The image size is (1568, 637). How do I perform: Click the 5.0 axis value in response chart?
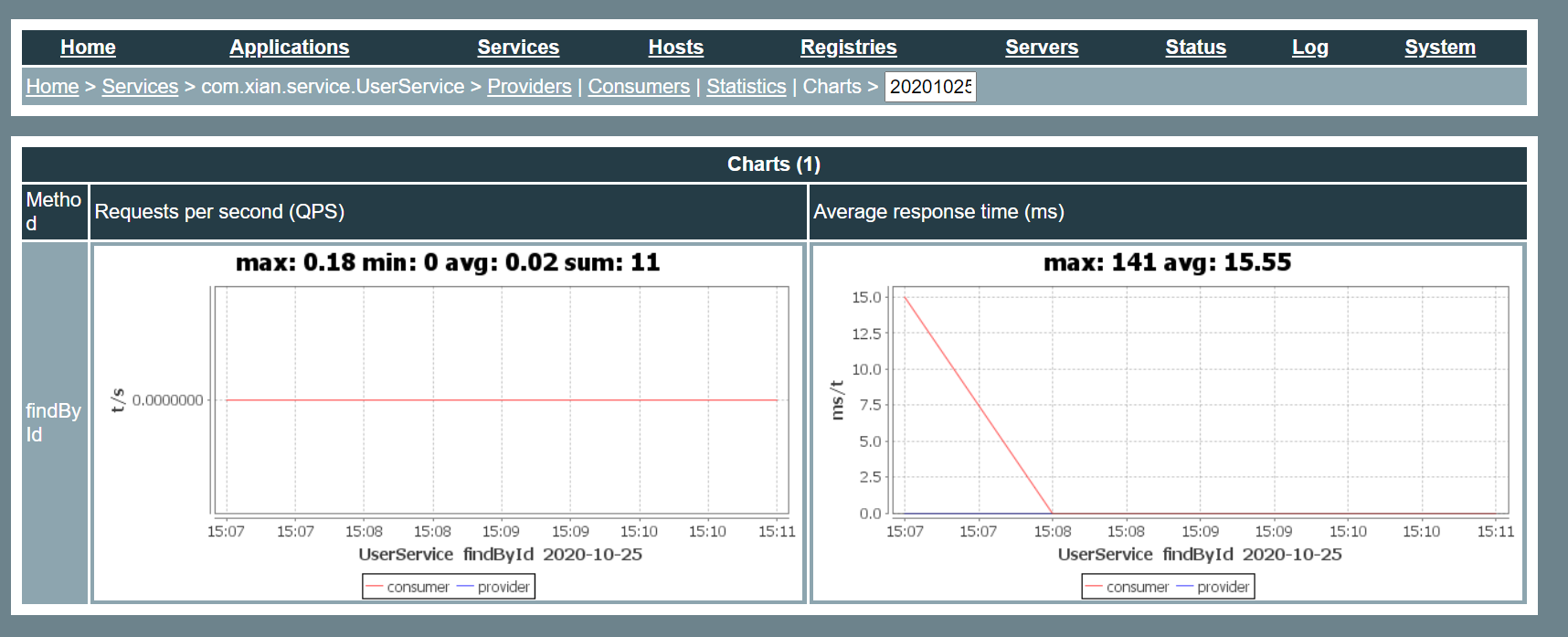click(870, 441)
